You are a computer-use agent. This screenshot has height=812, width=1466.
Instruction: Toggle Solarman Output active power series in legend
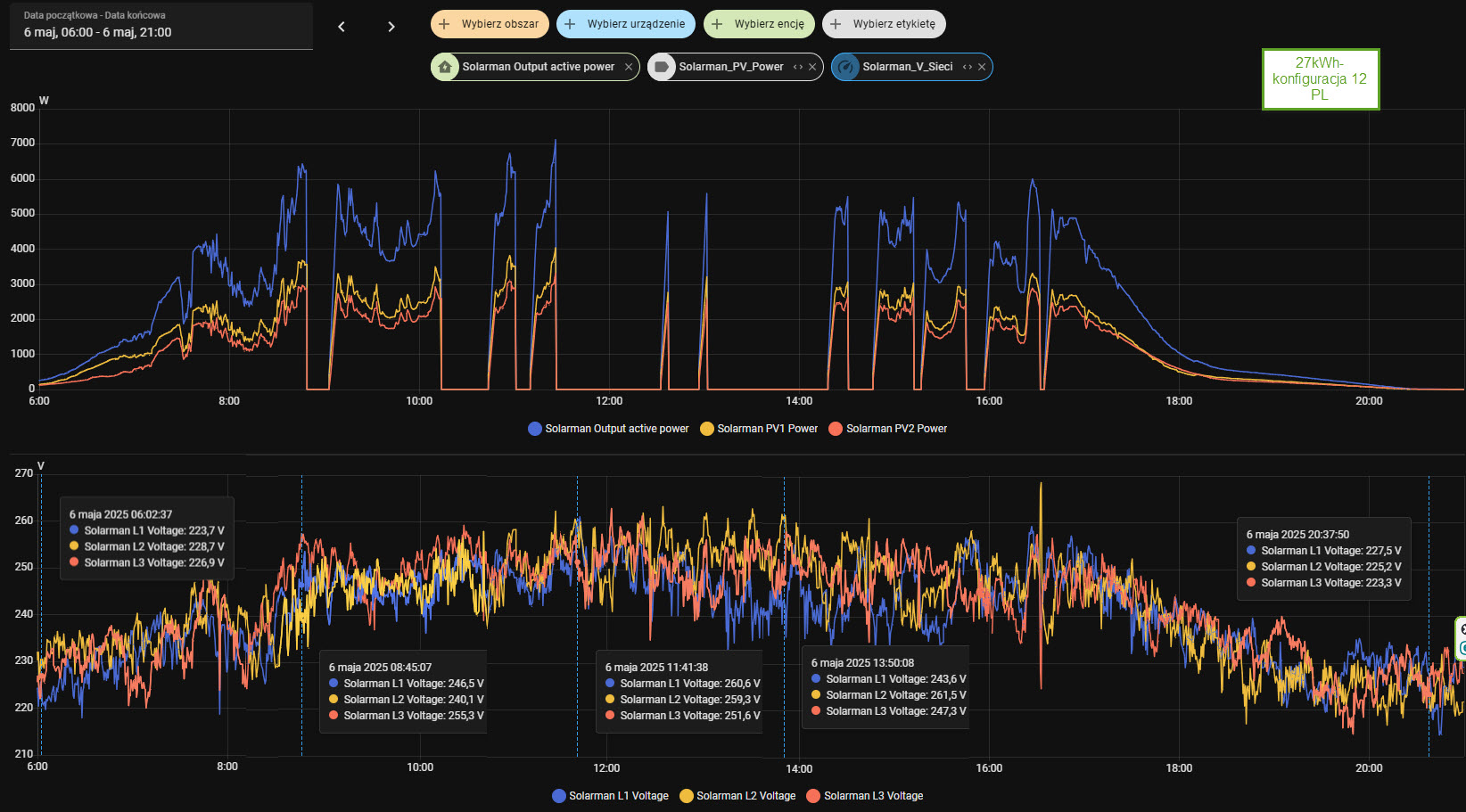pos(608,429)
